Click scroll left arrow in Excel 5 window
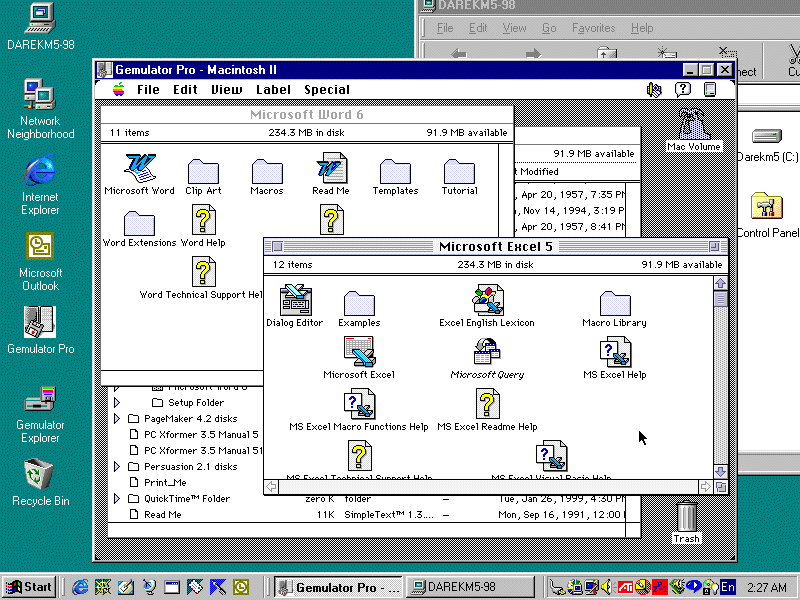Image resolution: width=800 pixels, height=600 pixels. point(271,487)
